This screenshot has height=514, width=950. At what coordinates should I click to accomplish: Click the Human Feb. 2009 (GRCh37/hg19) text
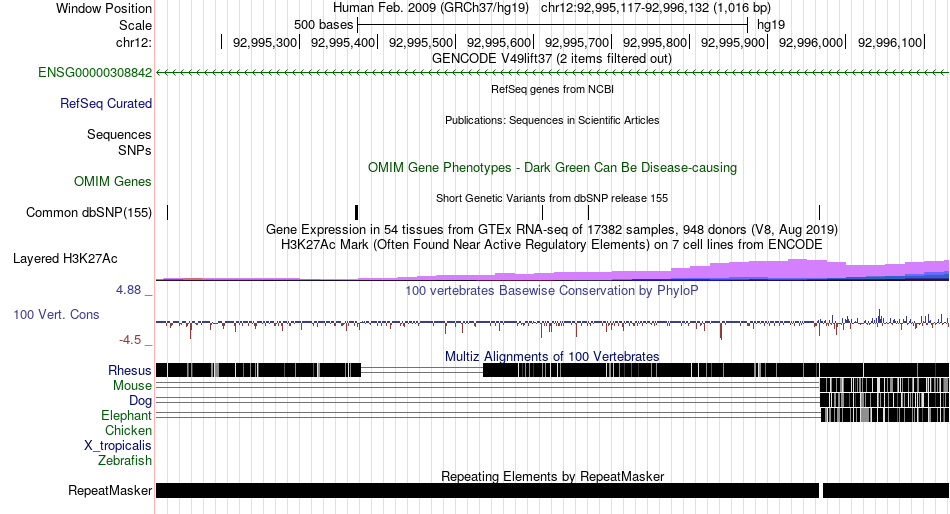[x=431, y=8]
